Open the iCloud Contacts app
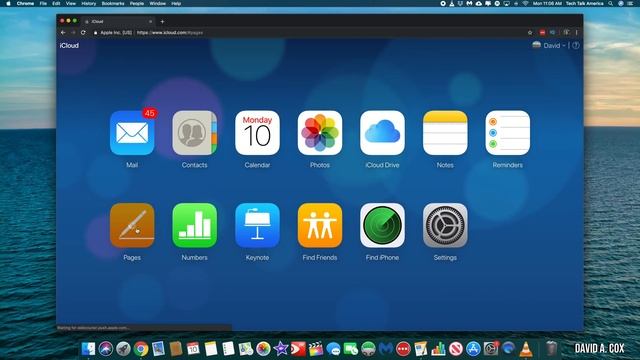 (x=194, y=133)
